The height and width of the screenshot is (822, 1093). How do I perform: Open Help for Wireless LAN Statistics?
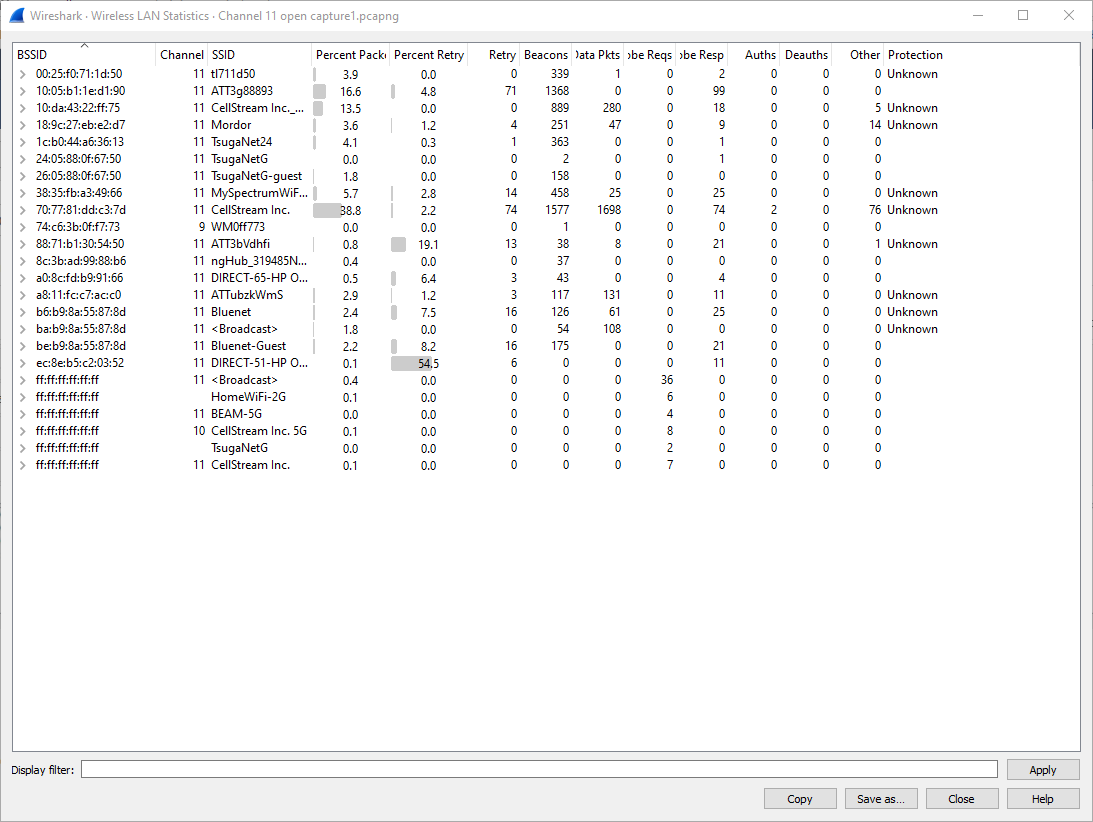click(1043, 799)
